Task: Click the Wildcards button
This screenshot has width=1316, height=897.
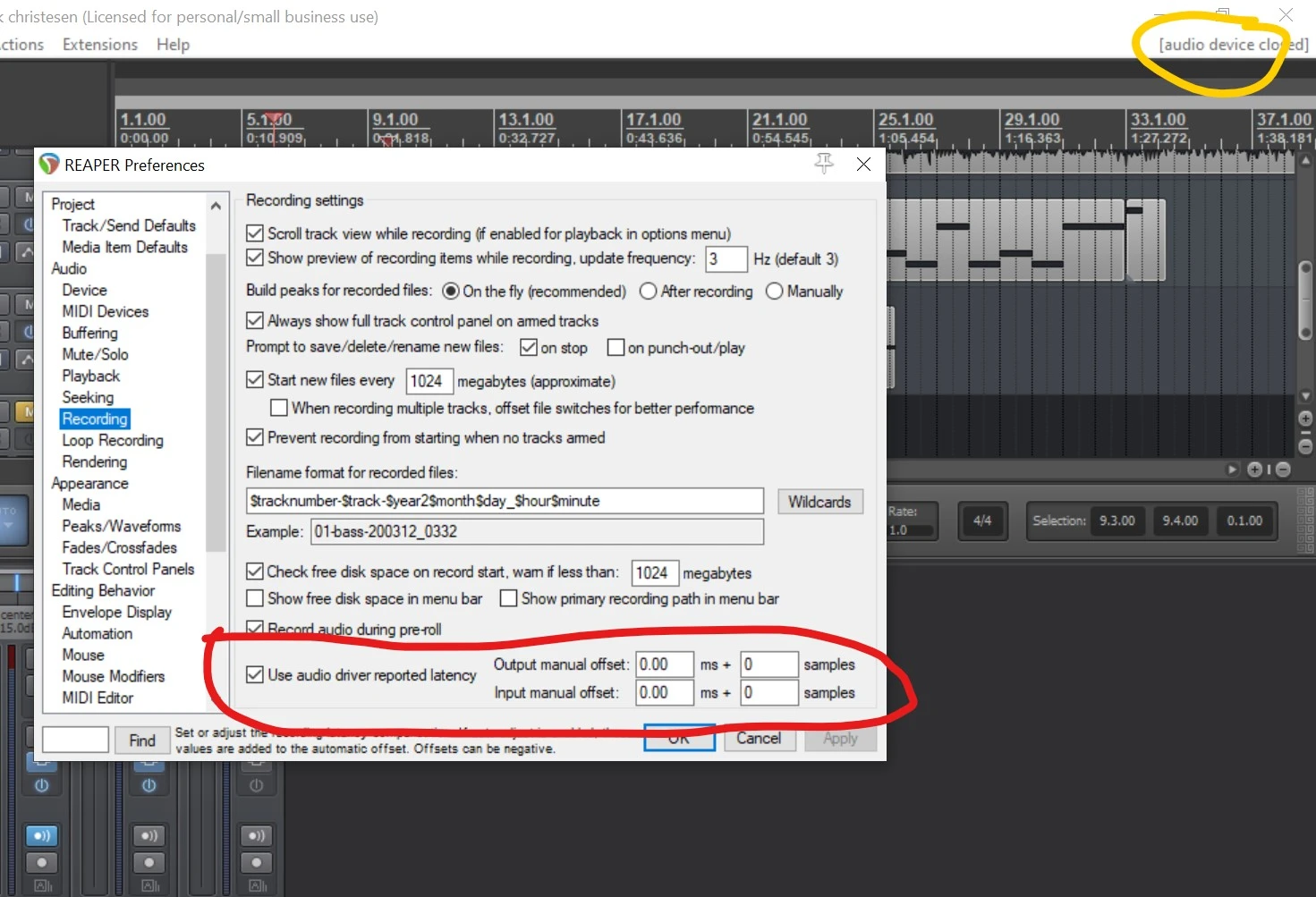Action: pos(819,502)
